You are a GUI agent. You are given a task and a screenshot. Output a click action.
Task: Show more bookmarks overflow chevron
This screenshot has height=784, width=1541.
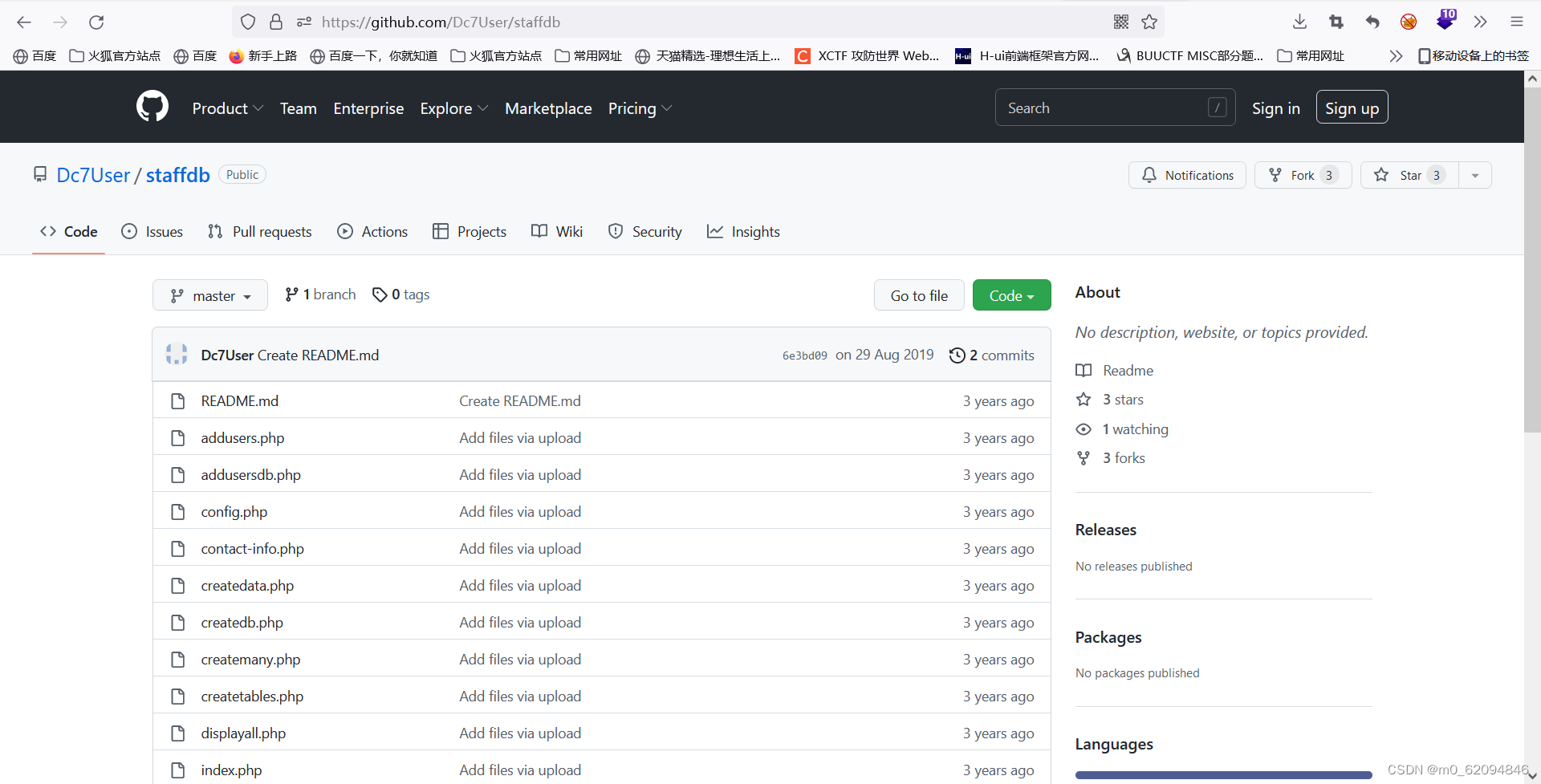click(x=1396, y=55)
